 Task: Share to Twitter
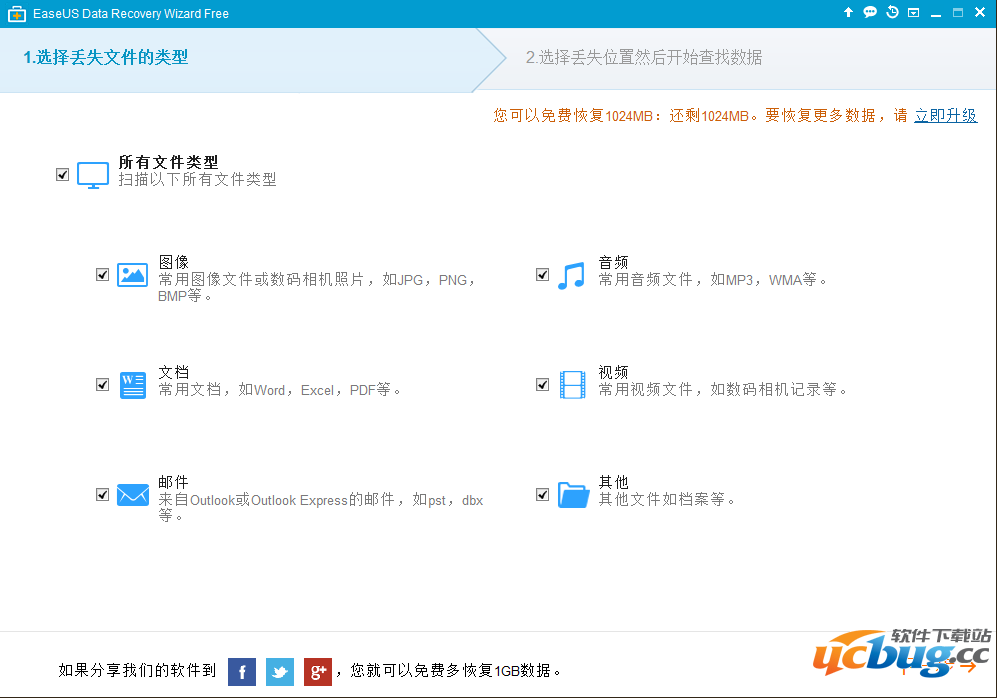point(279,672)
